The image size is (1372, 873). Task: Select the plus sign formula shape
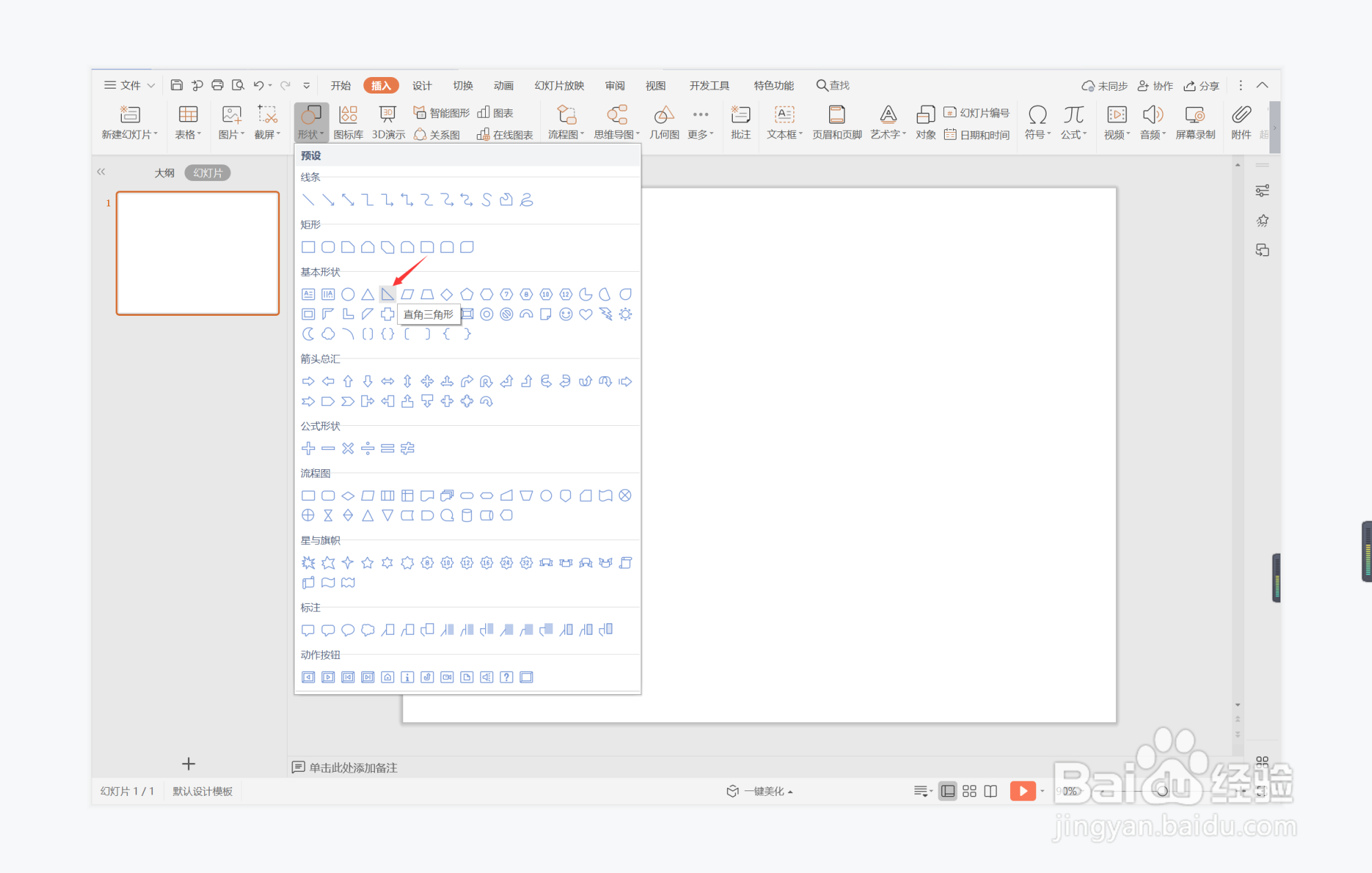[x=308, y=449]
